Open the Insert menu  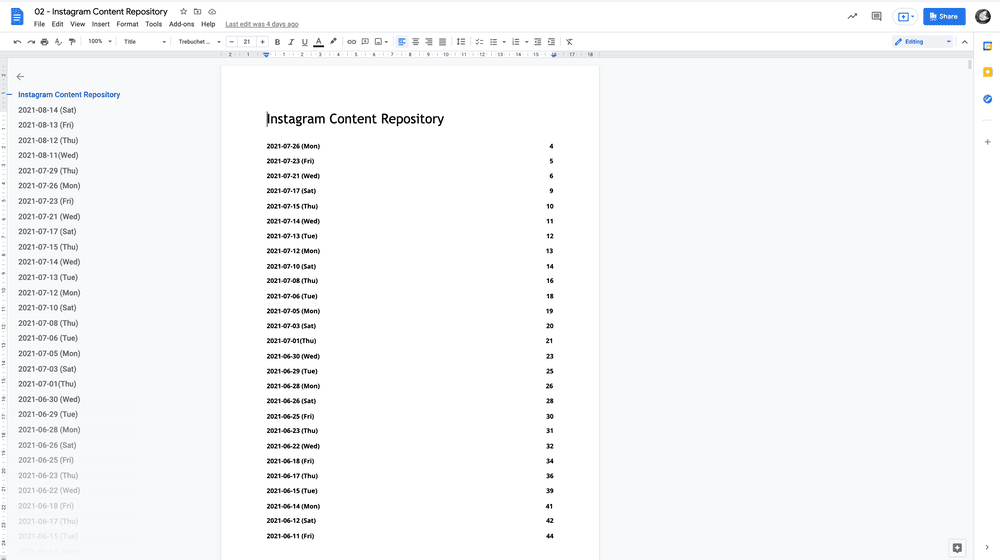(x=100, y=24)
